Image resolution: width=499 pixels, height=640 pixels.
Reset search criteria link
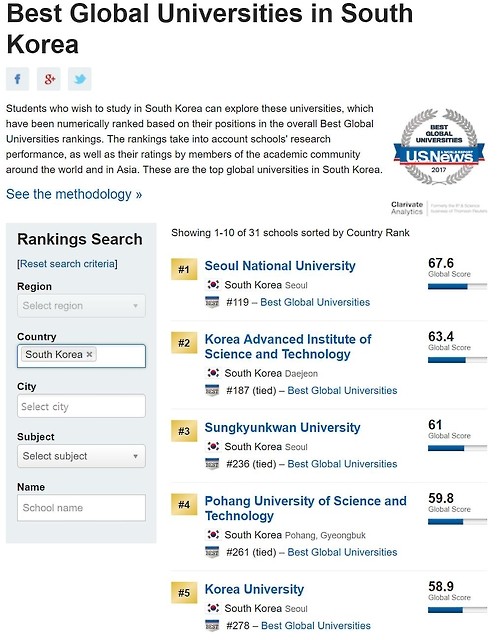[x=67, y=264]
